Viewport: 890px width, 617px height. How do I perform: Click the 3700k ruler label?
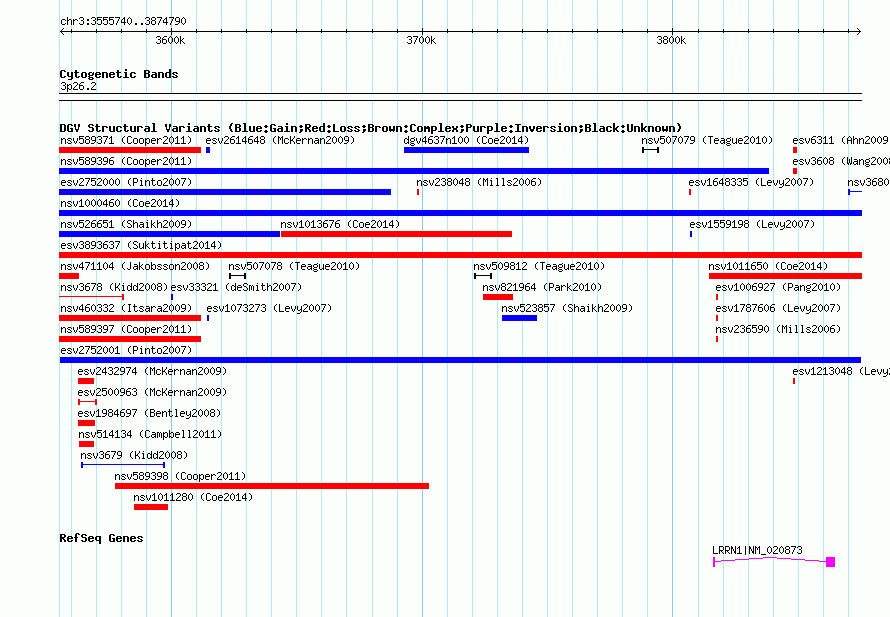(x=421, y=40)
